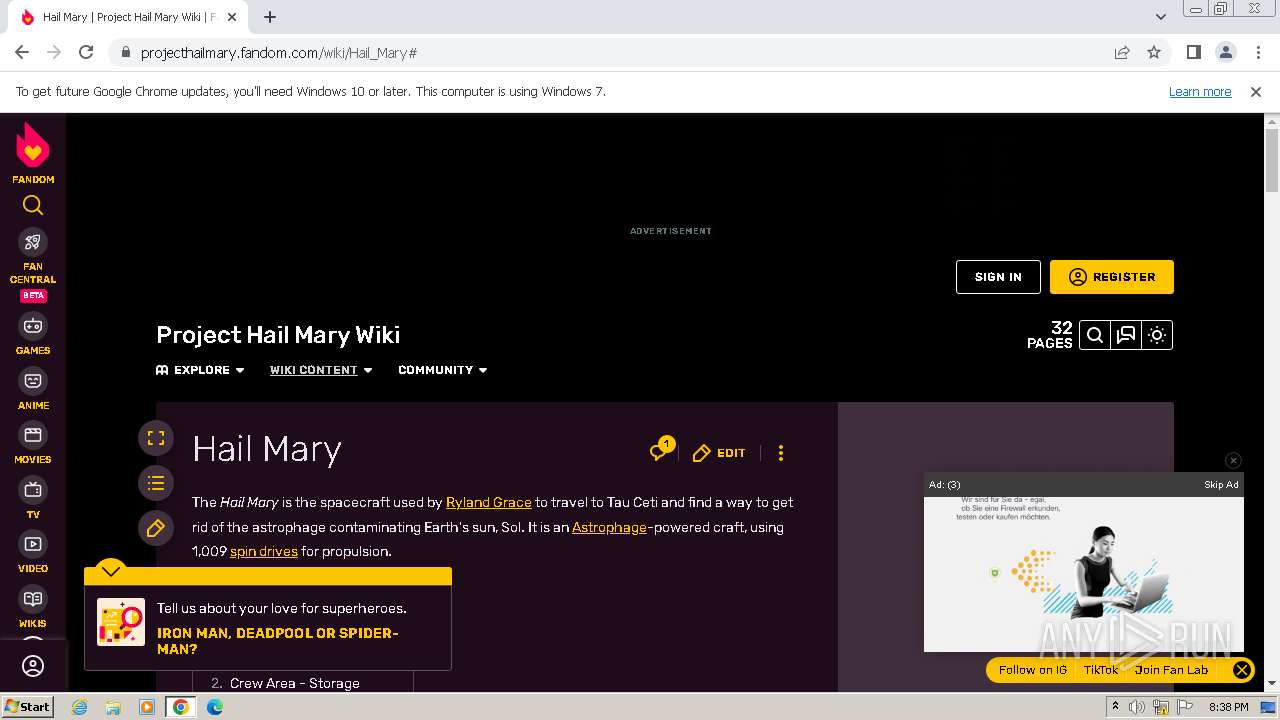1280x720 pixels.
Task: Click the video ad thumbnail
Action: click(1083, 574)
